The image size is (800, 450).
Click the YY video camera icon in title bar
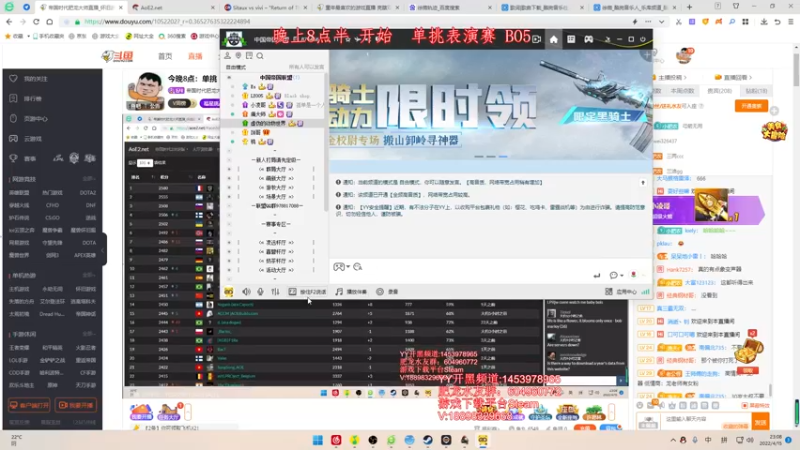(536, 39)
